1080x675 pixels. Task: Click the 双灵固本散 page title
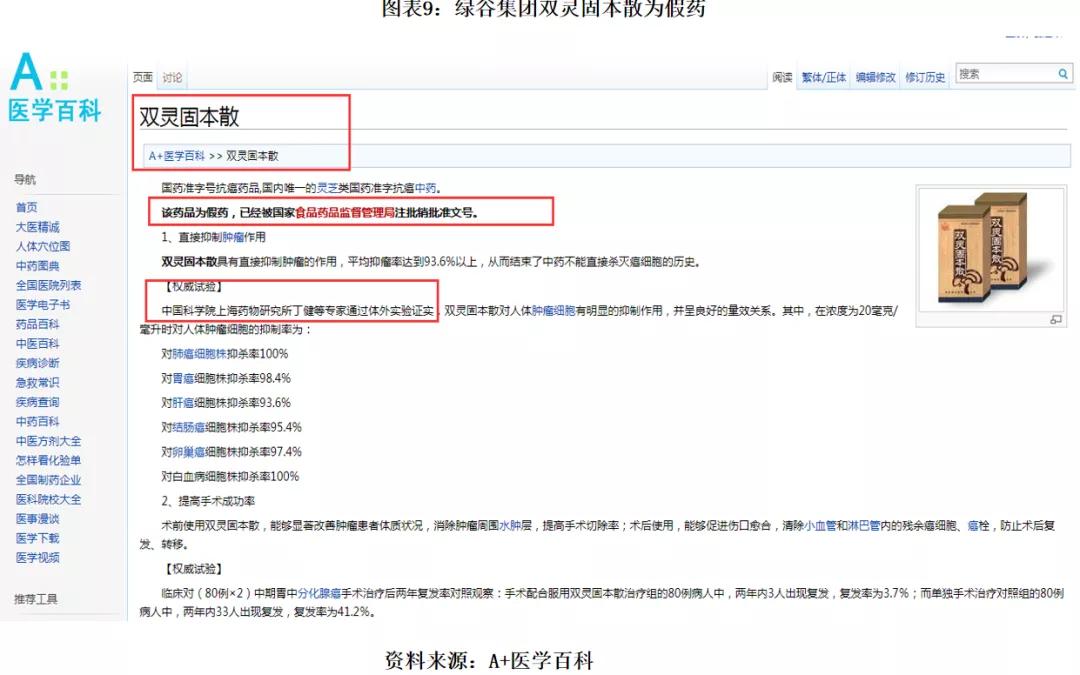click(189, 117)
